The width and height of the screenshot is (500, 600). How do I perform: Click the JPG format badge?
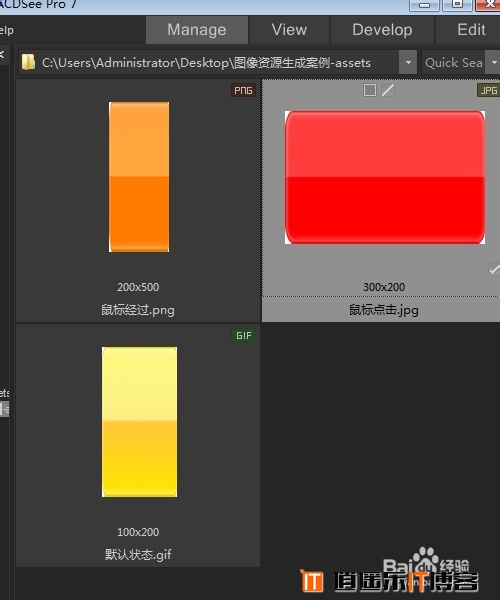pos(489,90)
